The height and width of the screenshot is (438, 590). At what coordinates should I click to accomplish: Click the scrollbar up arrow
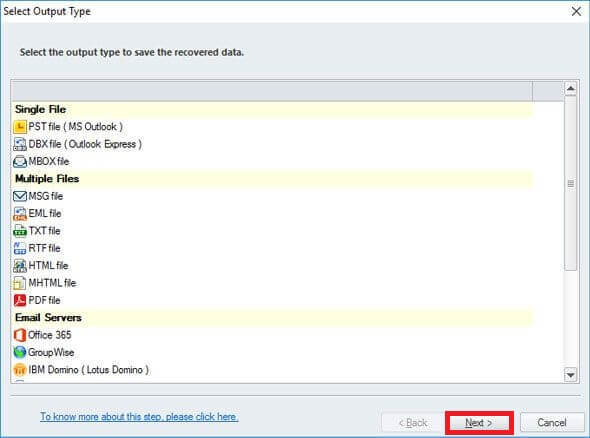click(x=571, y=88)
